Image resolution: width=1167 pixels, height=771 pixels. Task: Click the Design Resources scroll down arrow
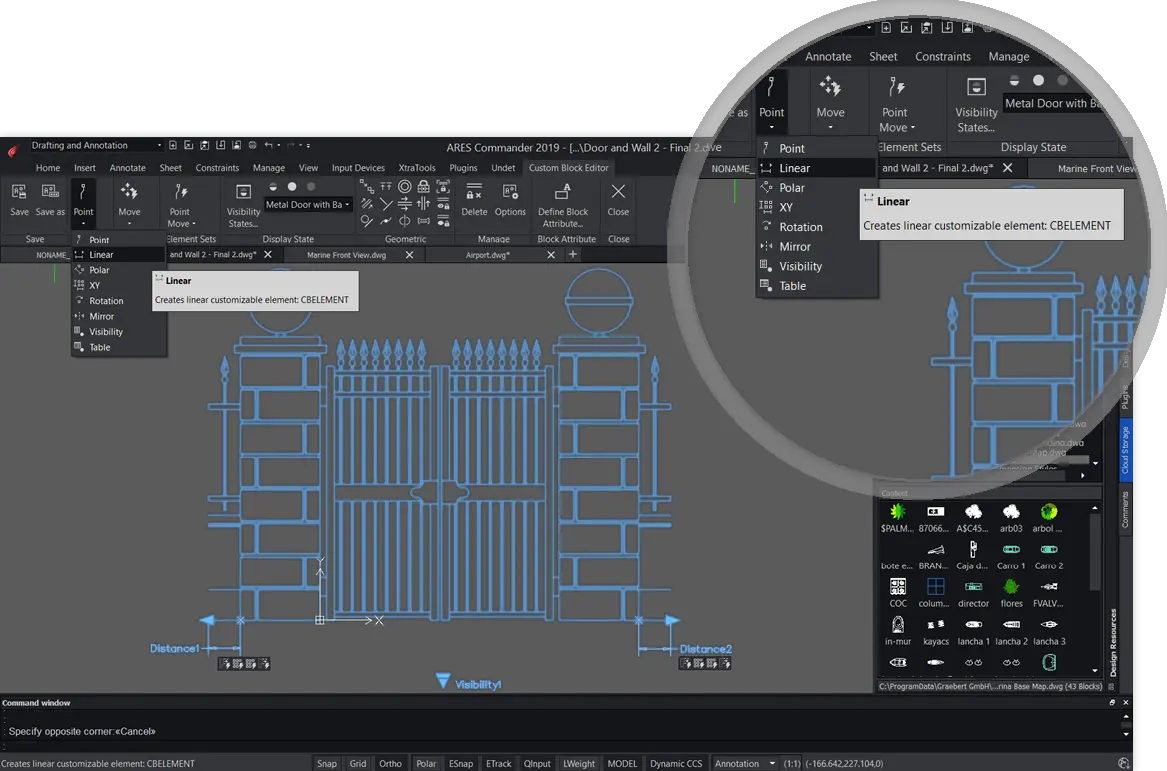point(1095,671)
